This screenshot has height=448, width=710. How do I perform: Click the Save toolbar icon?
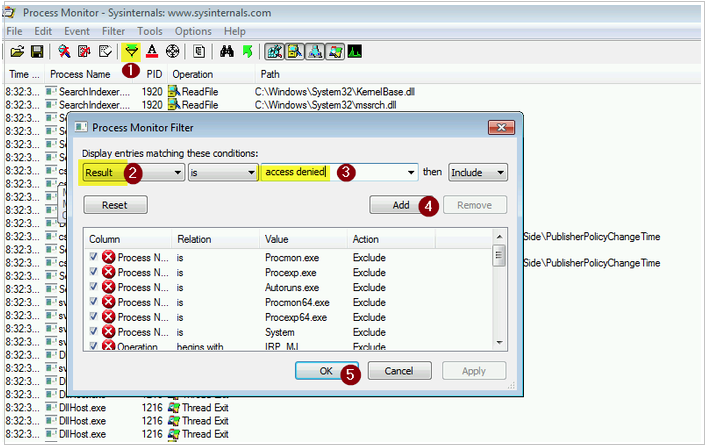click(x=37, y=52)
